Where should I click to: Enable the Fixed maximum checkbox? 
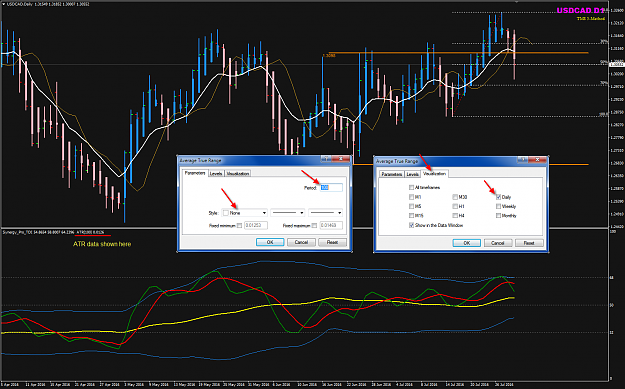pyautogui.click(x=314, y=226)
